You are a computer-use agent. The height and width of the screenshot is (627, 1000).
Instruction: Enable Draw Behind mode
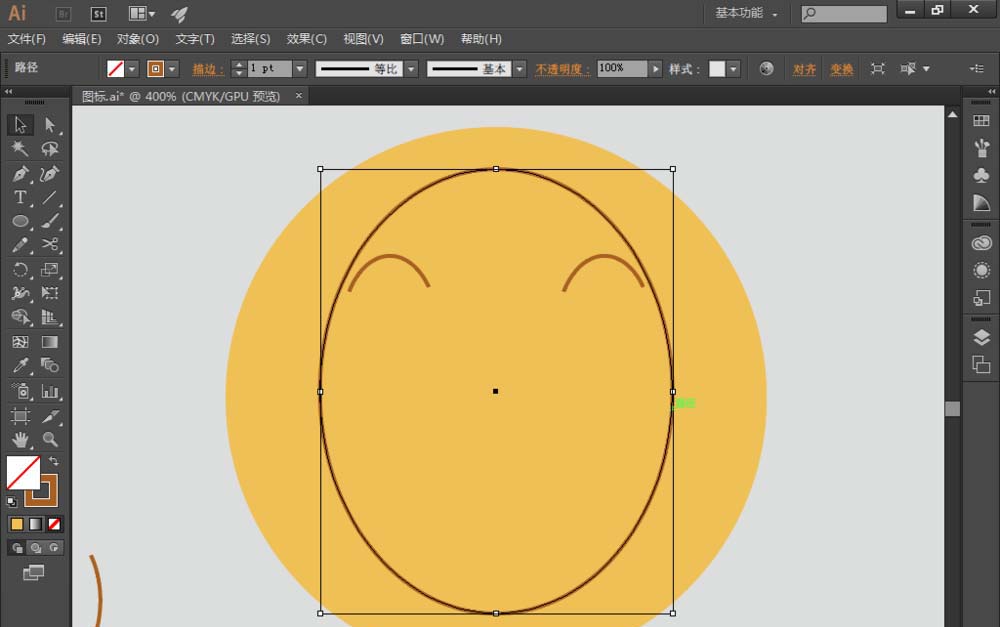(36, 548)
